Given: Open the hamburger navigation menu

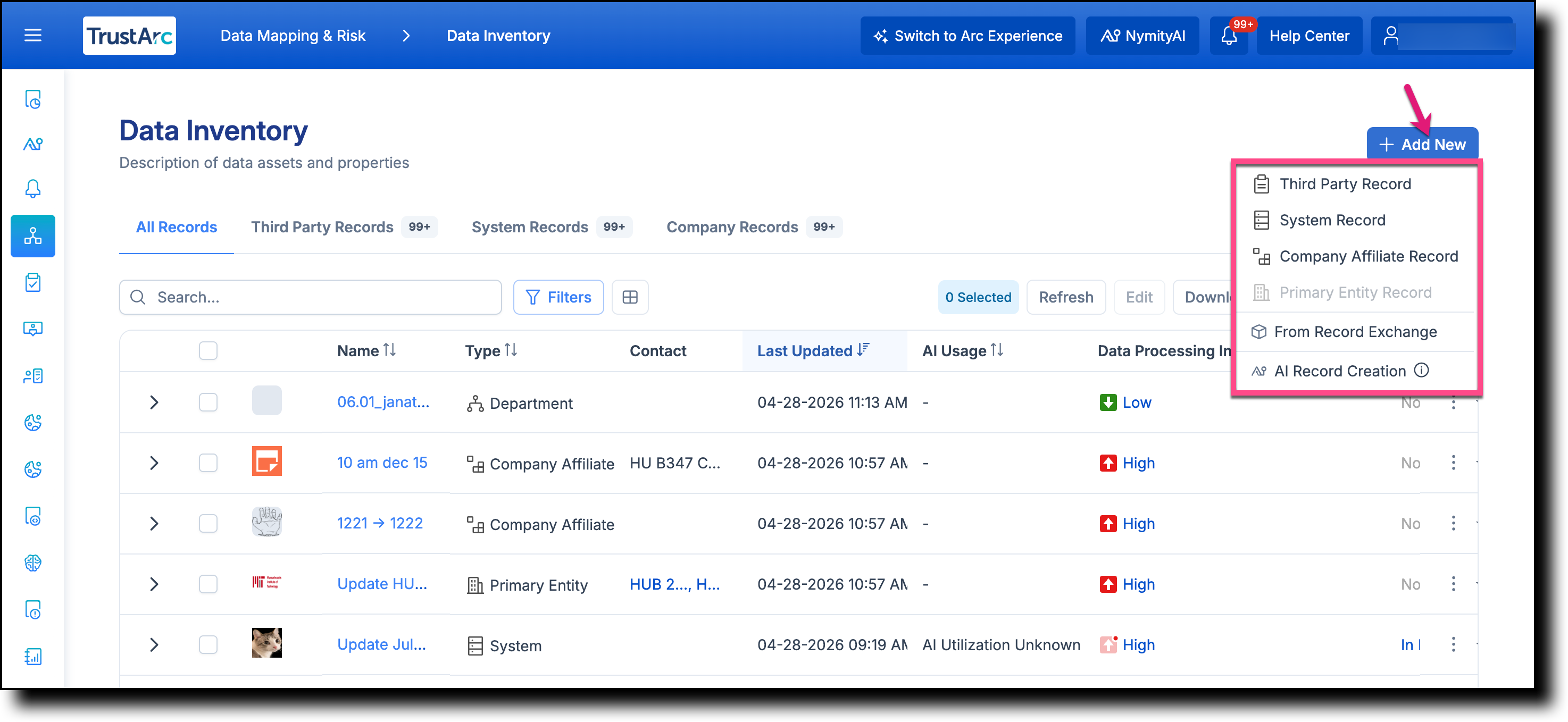Looking at the screenshot, I should [33, 36].
